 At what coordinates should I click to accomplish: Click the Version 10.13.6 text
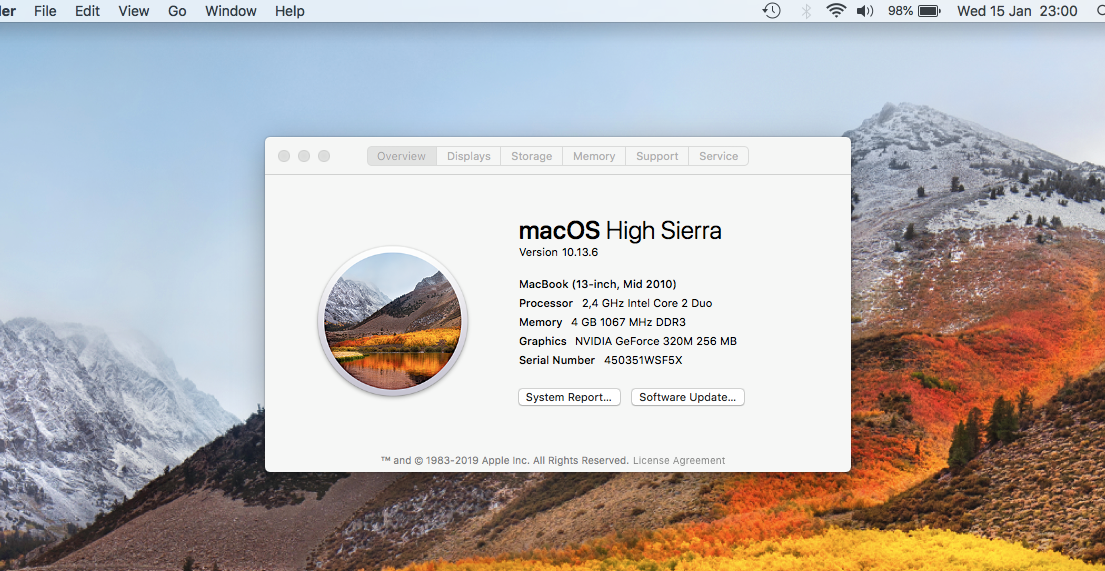coord(558,252)
